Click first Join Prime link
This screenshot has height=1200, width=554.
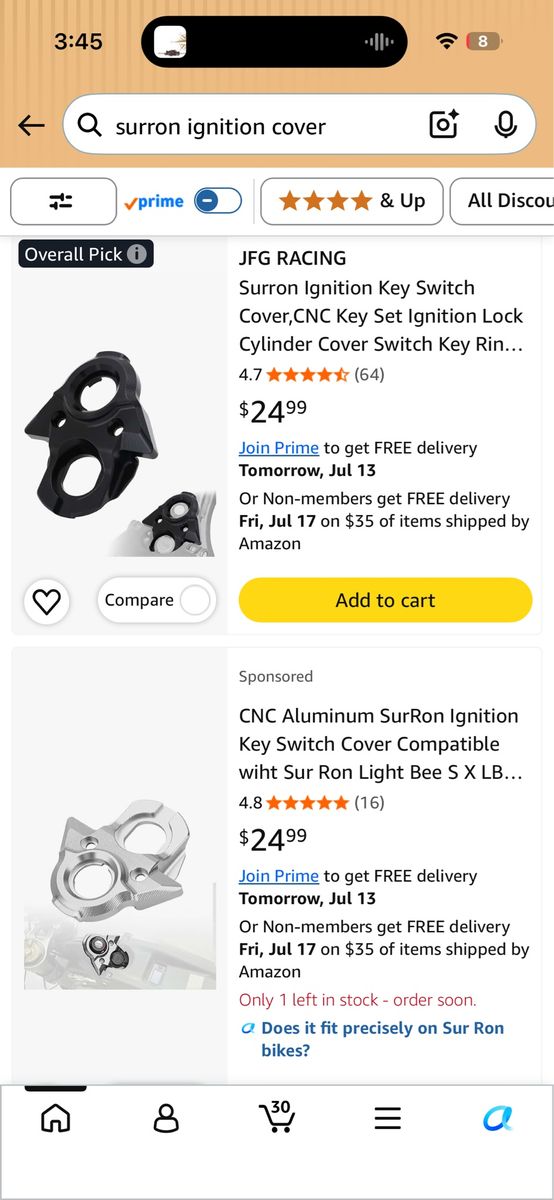pyautogui.click(x=279, y=448)
